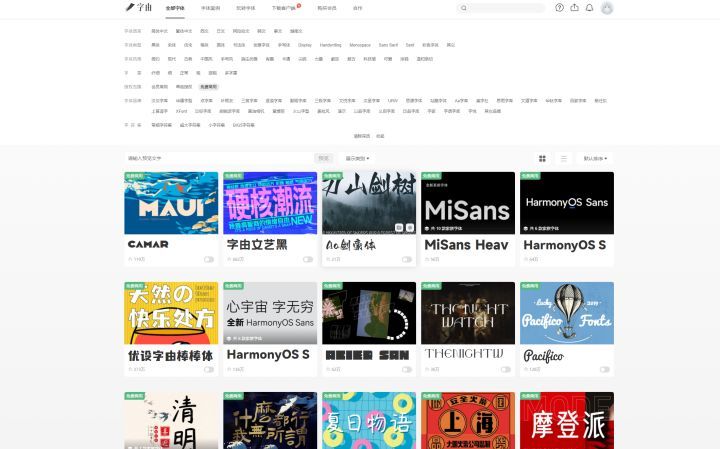
Task: Open the default sort order dropdown
Action: coord(595,158)
